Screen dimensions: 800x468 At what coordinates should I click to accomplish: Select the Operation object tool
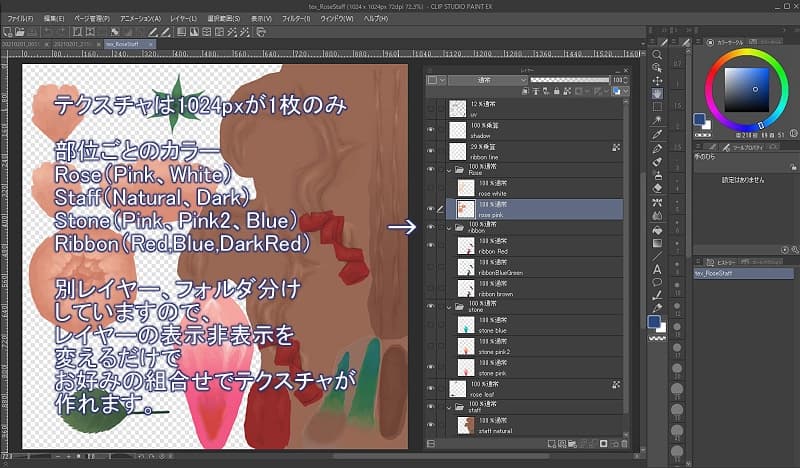657,67
